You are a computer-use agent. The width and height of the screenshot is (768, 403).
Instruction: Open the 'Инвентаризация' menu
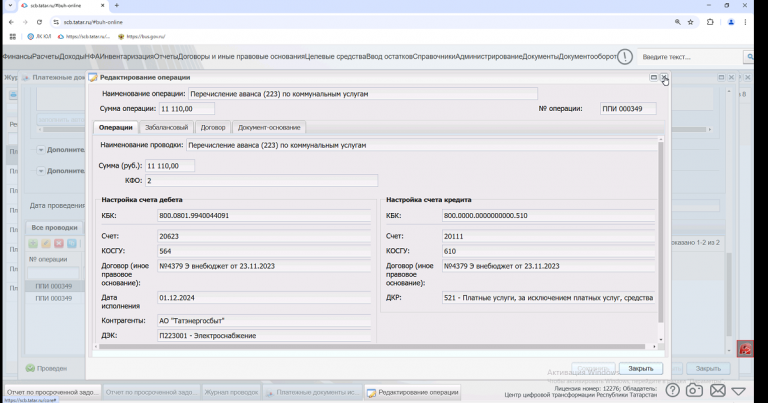(127, 57)
